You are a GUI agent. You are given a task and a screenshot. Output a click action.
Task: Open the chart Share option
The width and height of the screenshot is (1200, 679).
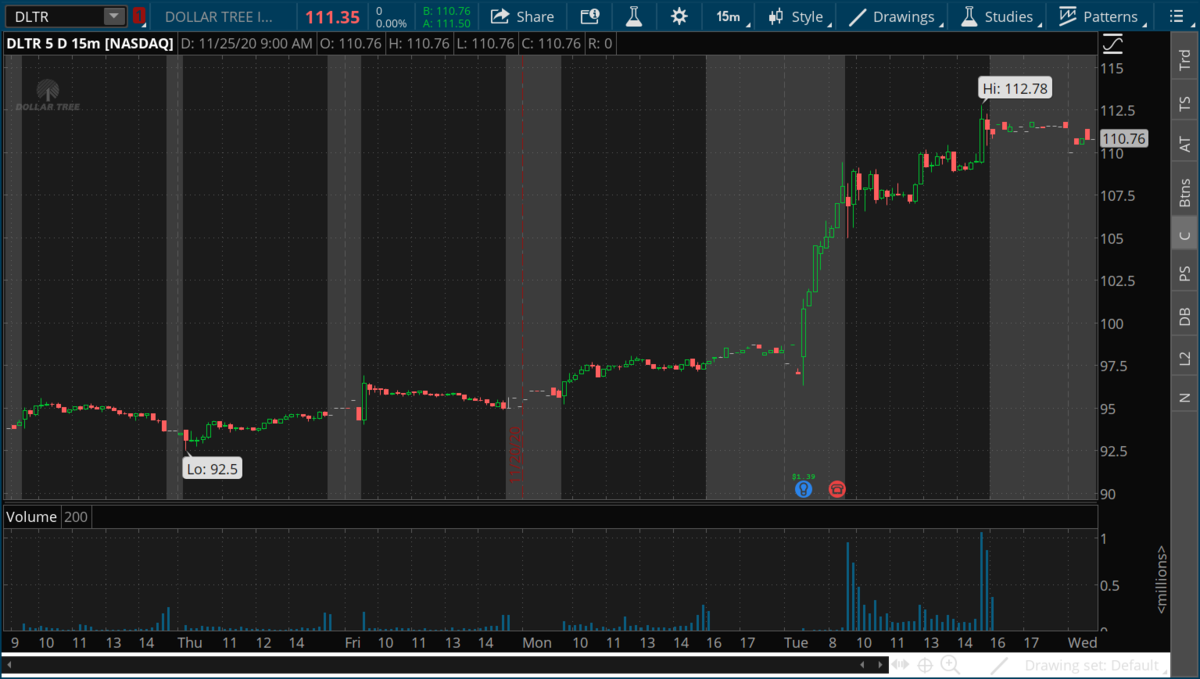(523, 16)
